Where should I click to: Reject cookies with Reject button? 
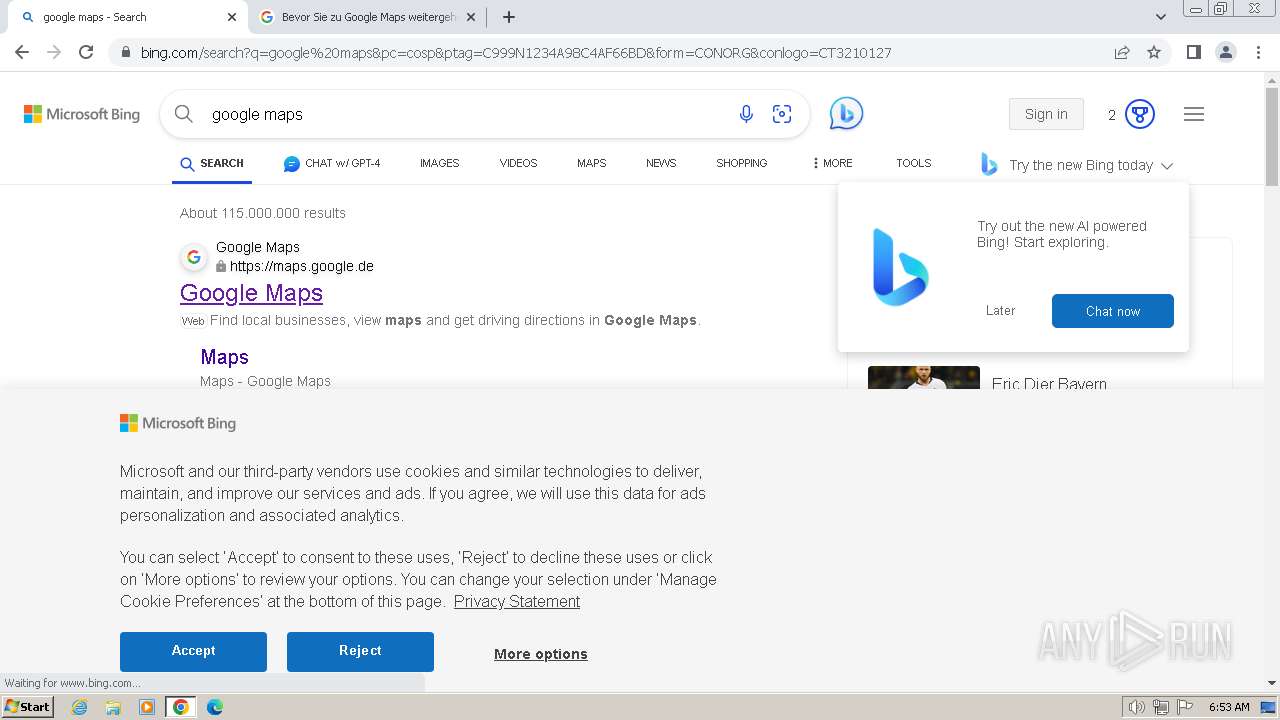pyautogui.click(x=360, y=651)
